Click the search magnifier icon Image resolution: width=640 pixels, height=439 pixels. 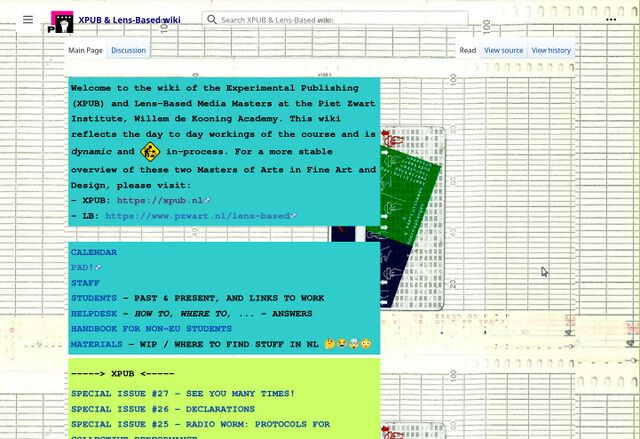click(211, 19)
